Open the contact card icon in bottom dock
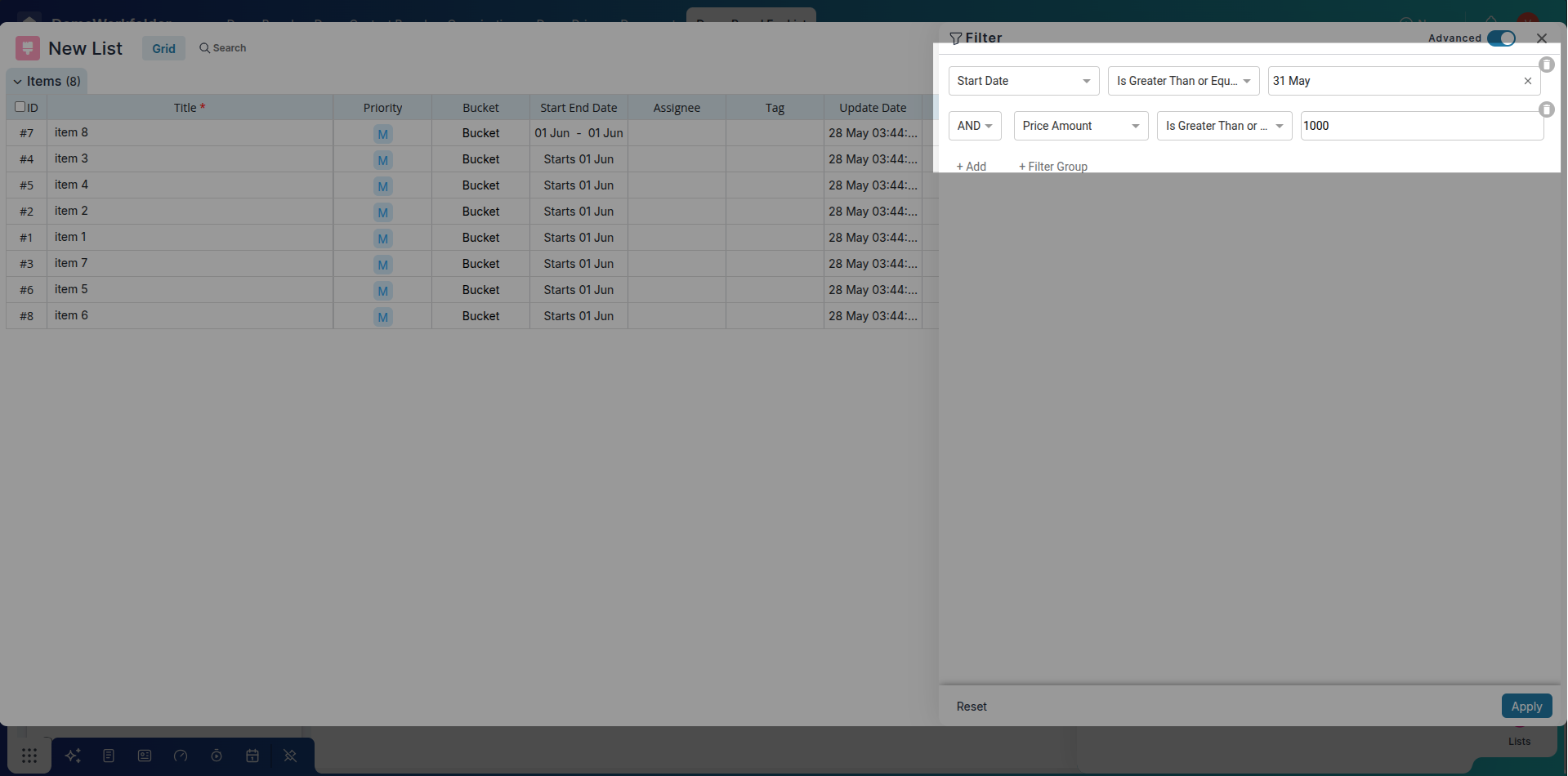Viewport: 1568px width, 776px height. 145,756
